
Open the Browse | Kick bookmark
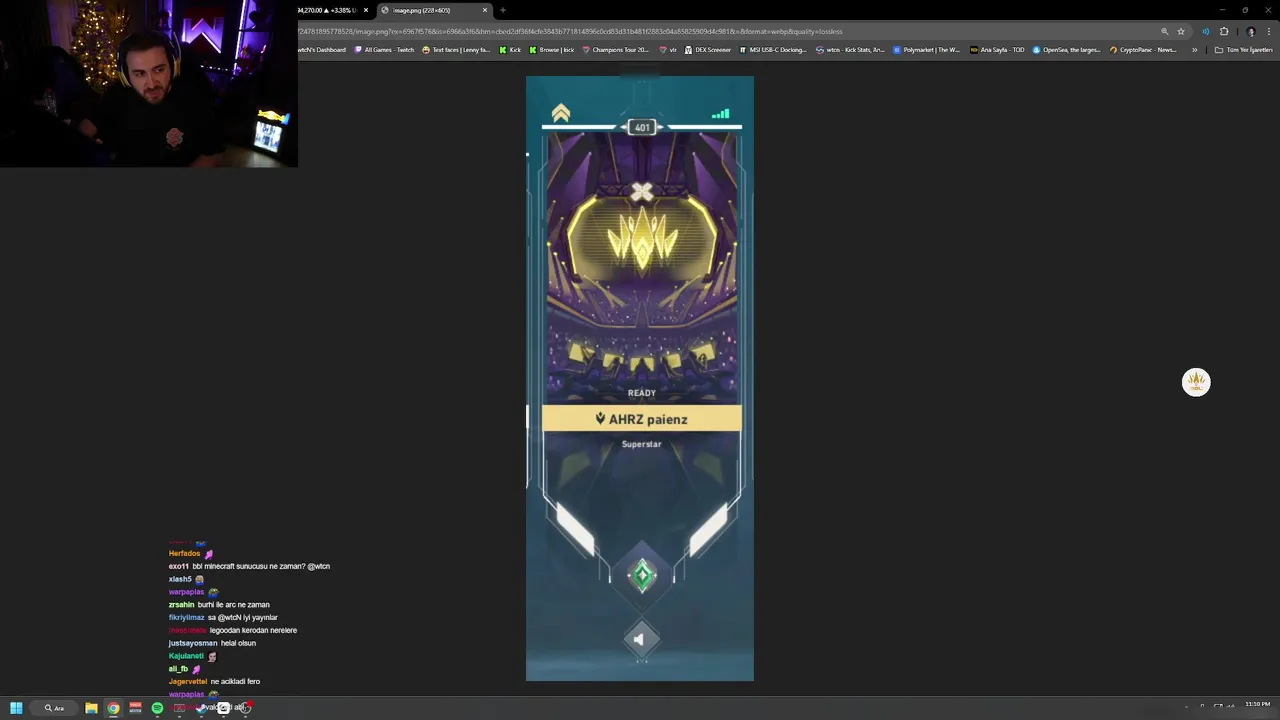pos(552,50)
